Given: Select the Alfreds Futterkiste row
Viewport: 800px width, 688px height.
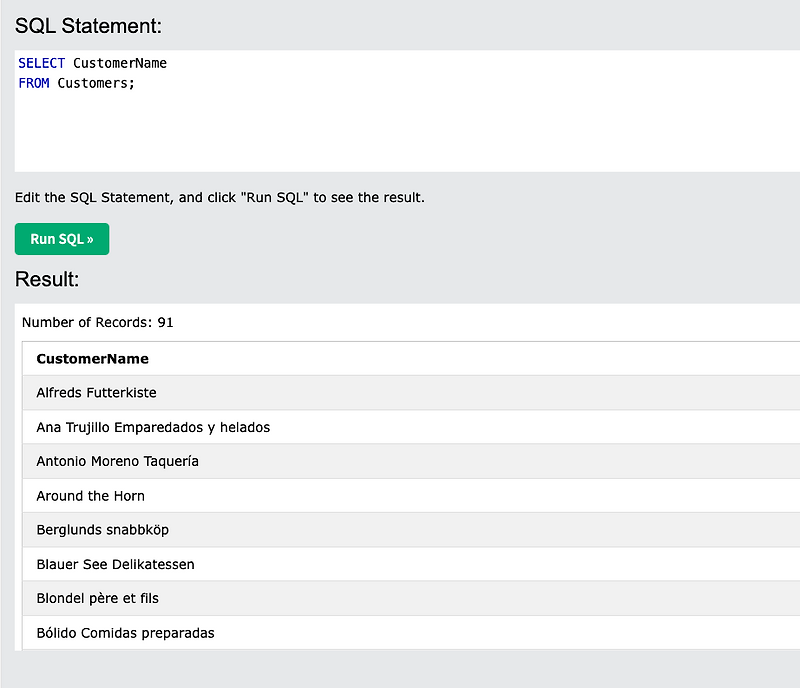Looking at the screenshot, I should point(96,393).
